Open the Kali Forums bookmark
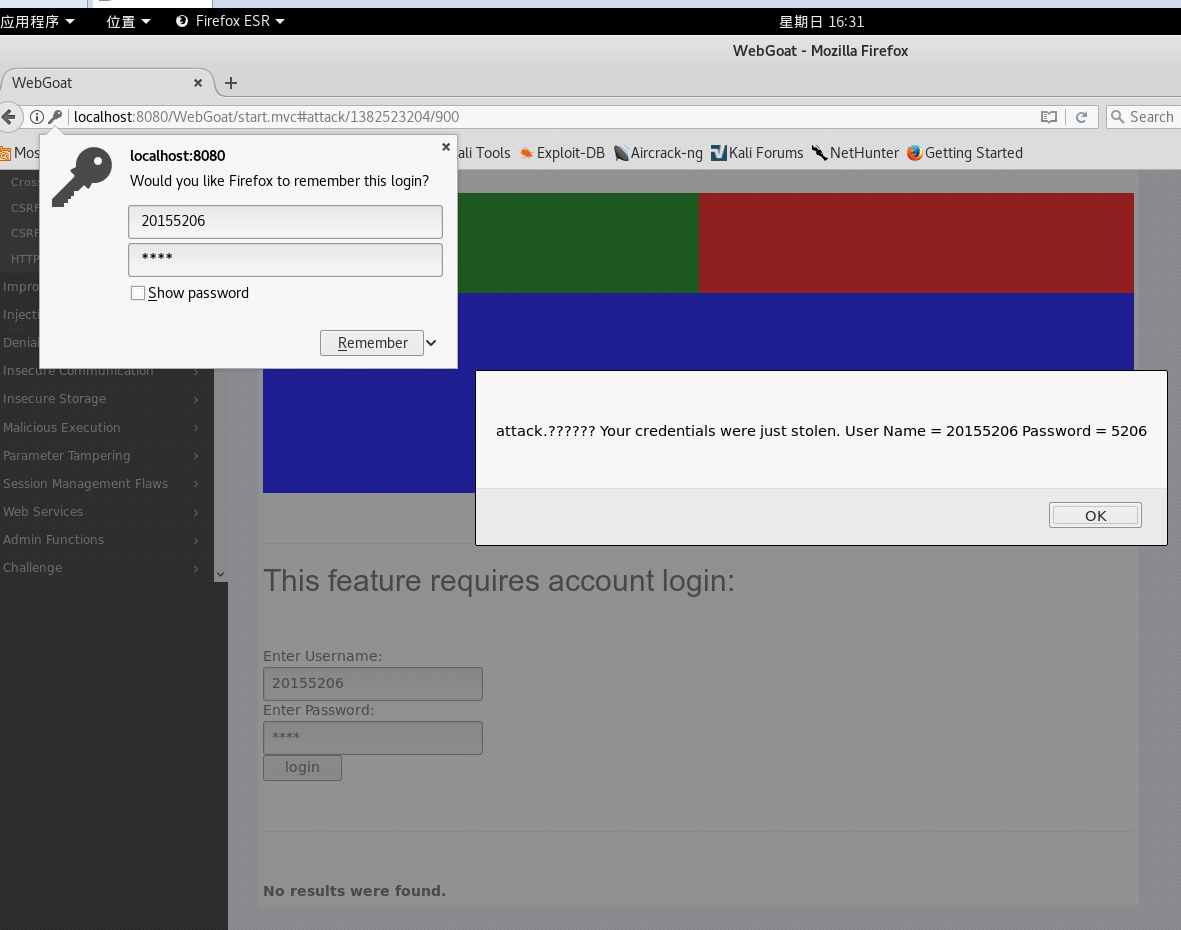The width and height of the screenshot is (1181, 930). [757, 153]
